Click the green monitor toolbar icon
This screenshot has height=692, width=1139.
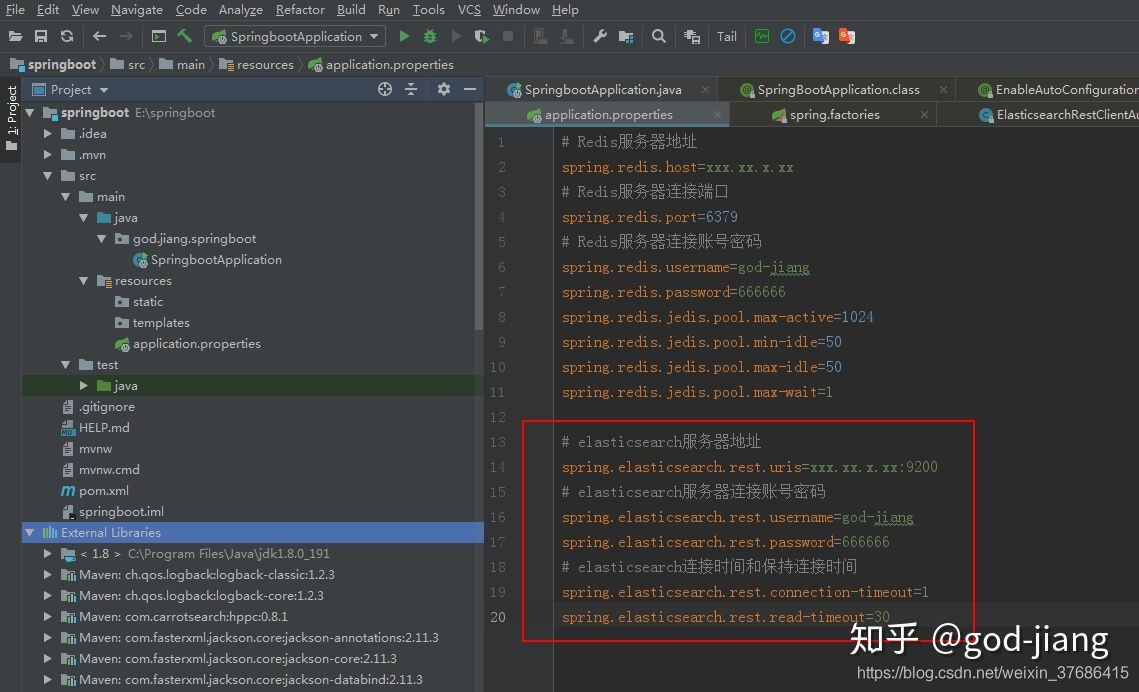[x=761, y=36]
